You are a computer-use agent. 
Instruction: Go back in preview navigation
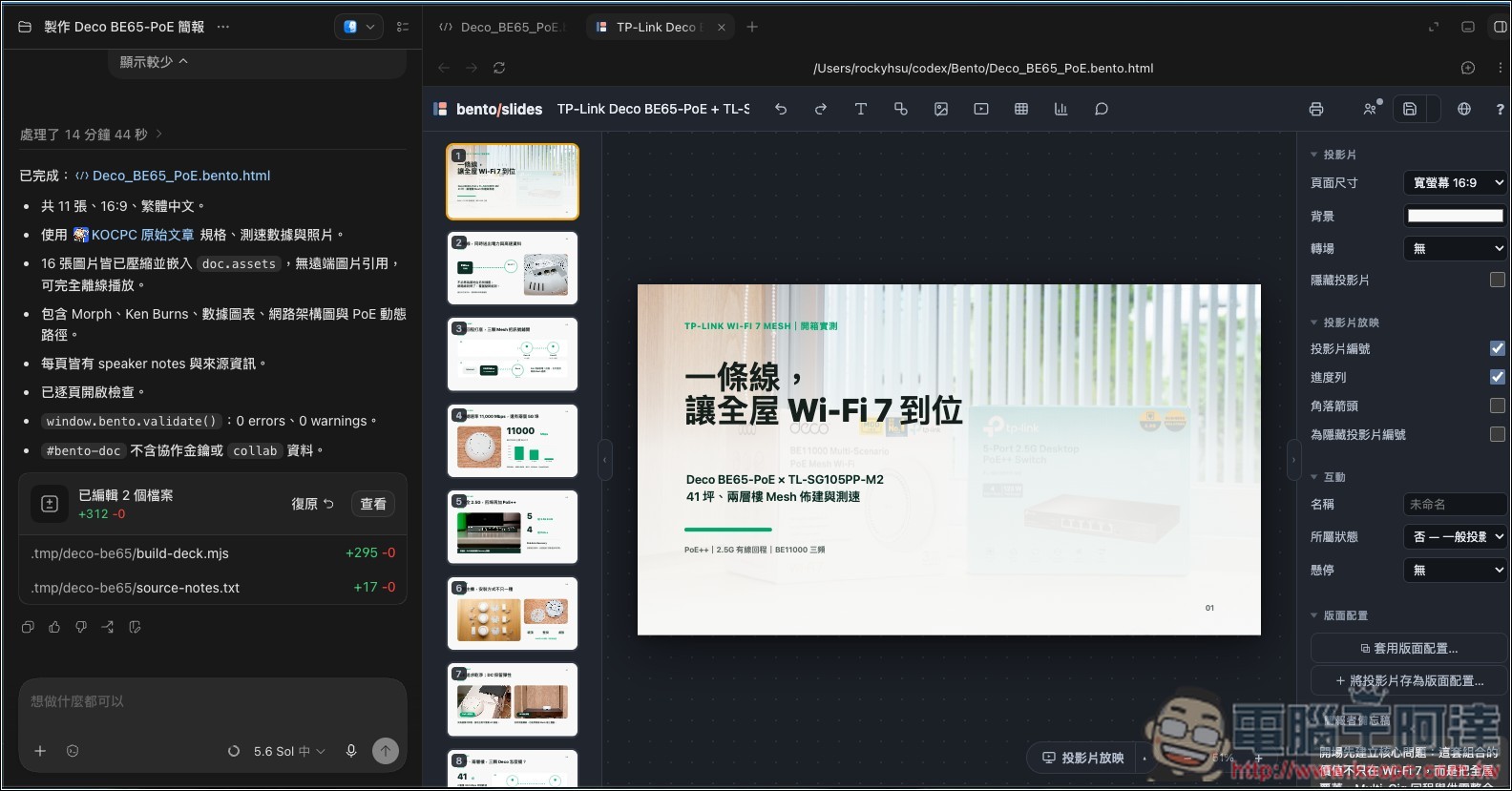click(x=444, y=68)
